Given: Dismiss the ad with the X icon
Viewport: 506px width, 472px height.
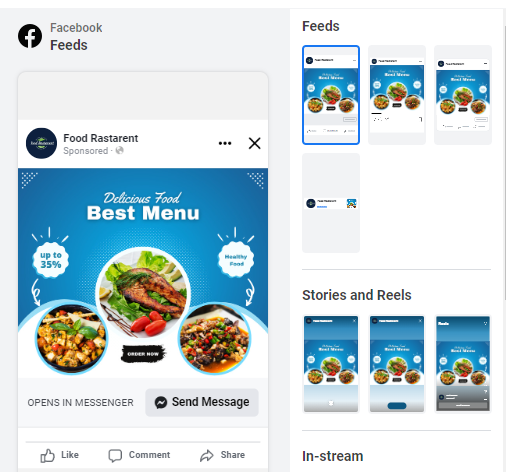Looking at the screenshot, I should pos(255,143).
